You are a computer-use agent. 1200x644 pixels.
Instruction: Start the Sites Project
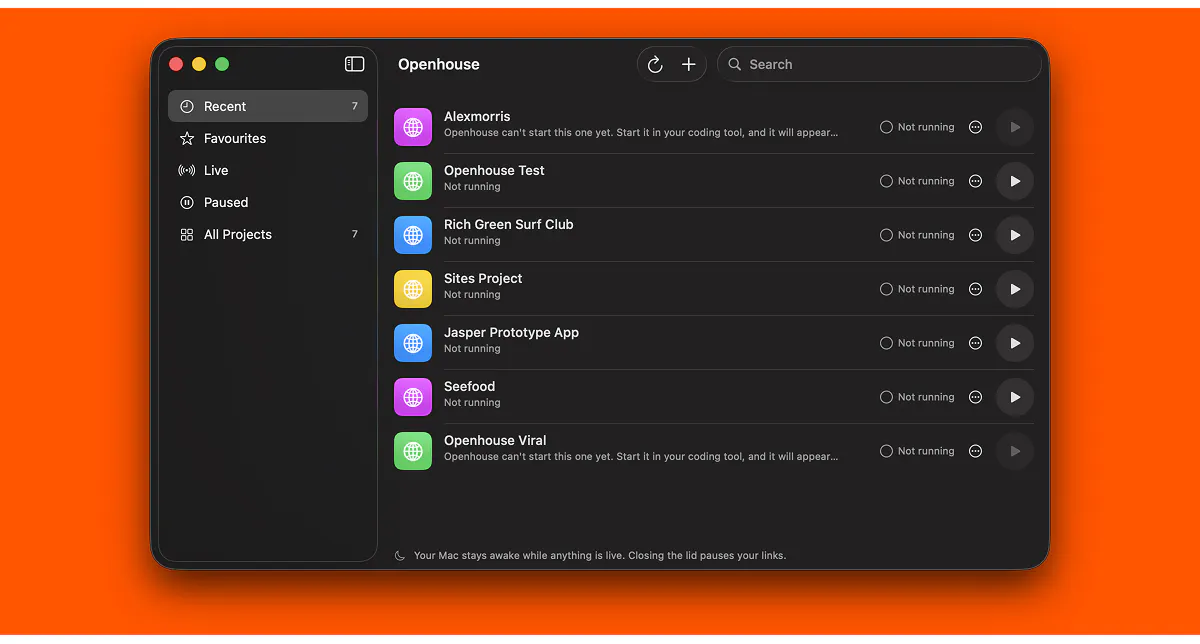point(1015,289)
